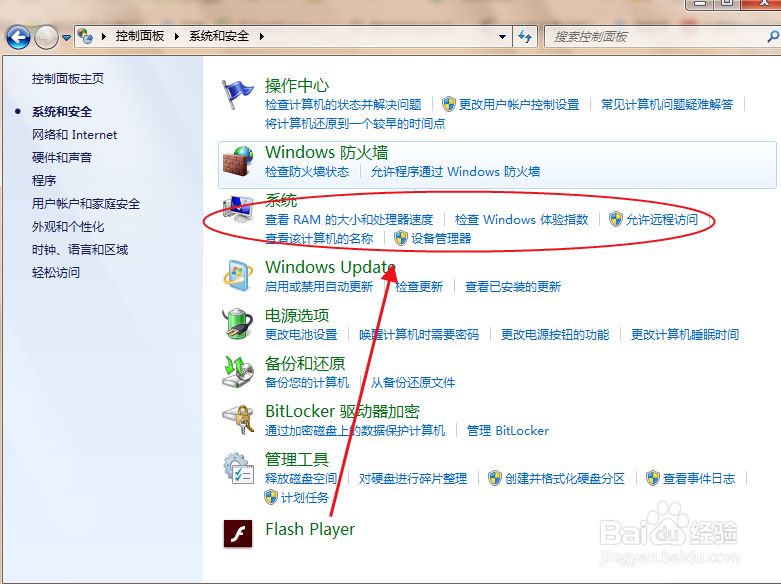The width and height of the screenshot is (781, 584).
Task: Click 查看该计算机的名称 link
Action: coord(319,239)
